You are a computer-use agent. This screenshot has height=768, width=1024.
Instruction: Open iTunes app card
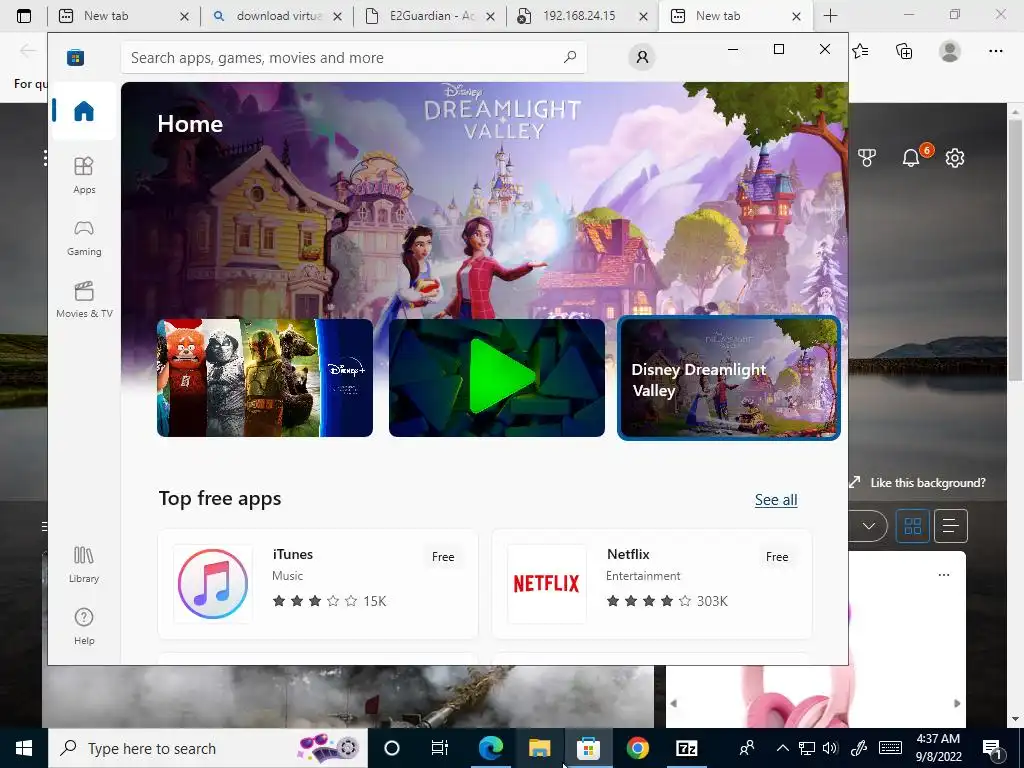click(317, 584)
